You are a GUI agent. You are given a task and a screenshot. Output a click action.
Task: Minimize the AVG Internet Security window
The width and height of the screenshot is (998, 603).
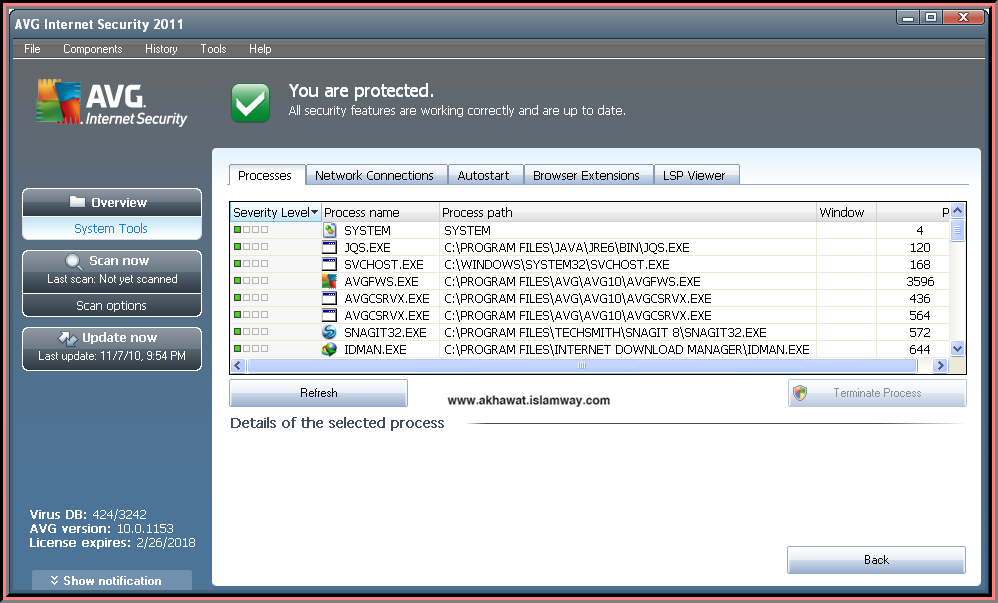coord(908,18)
